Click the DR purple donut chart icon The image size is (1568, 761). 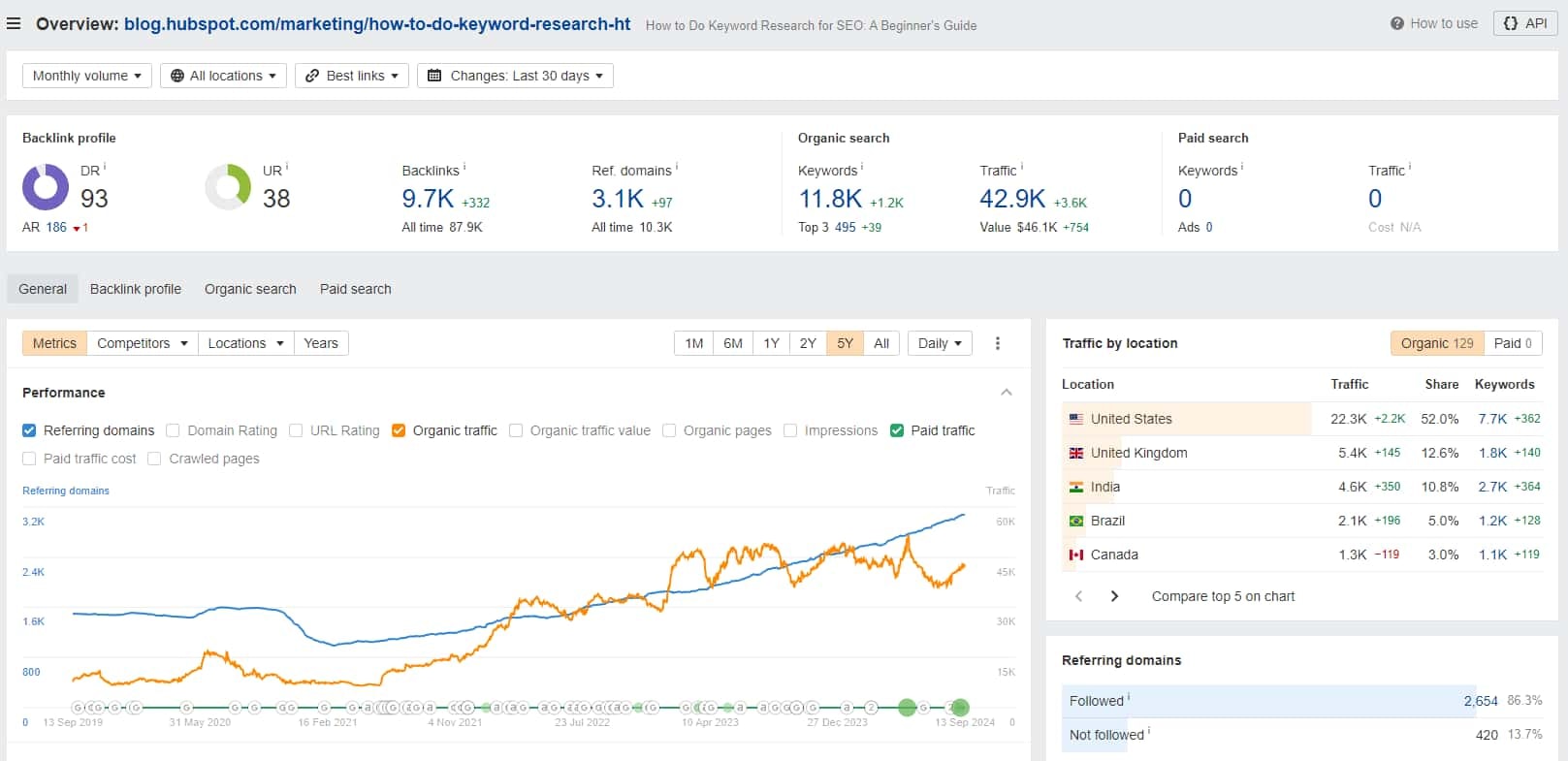(46, 187)
